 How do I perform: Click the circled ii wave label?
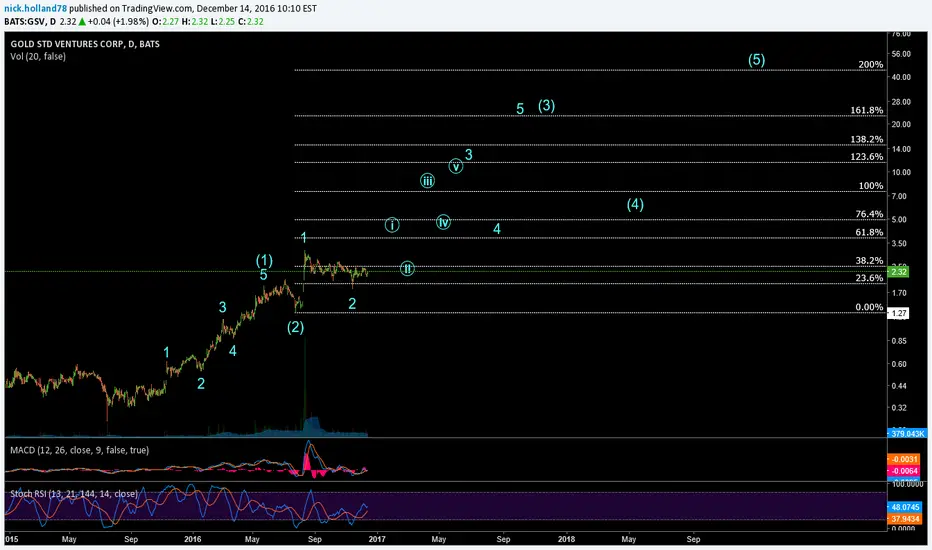407,269
